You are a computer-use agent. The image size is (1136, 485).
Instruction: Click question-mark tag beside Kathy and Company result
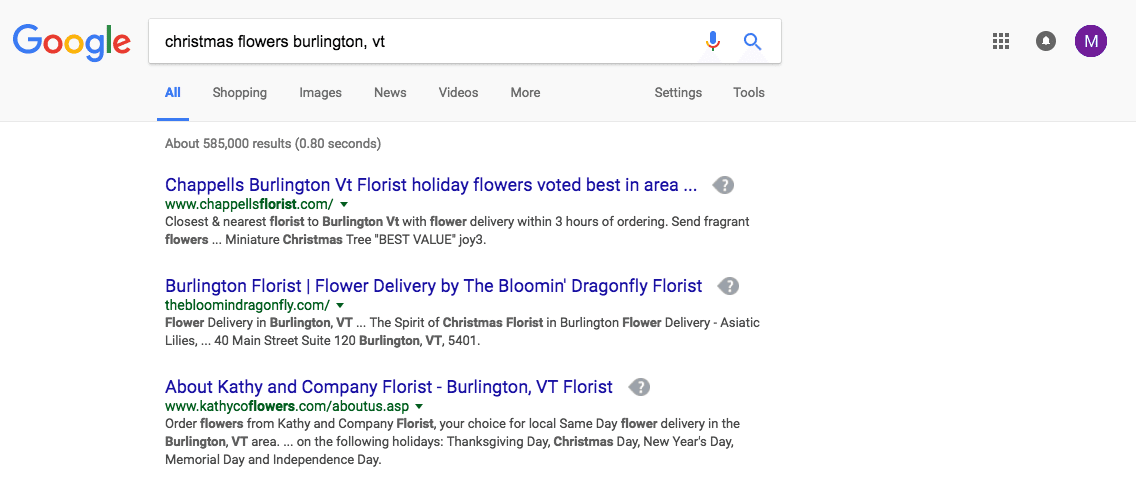point(640,387)
